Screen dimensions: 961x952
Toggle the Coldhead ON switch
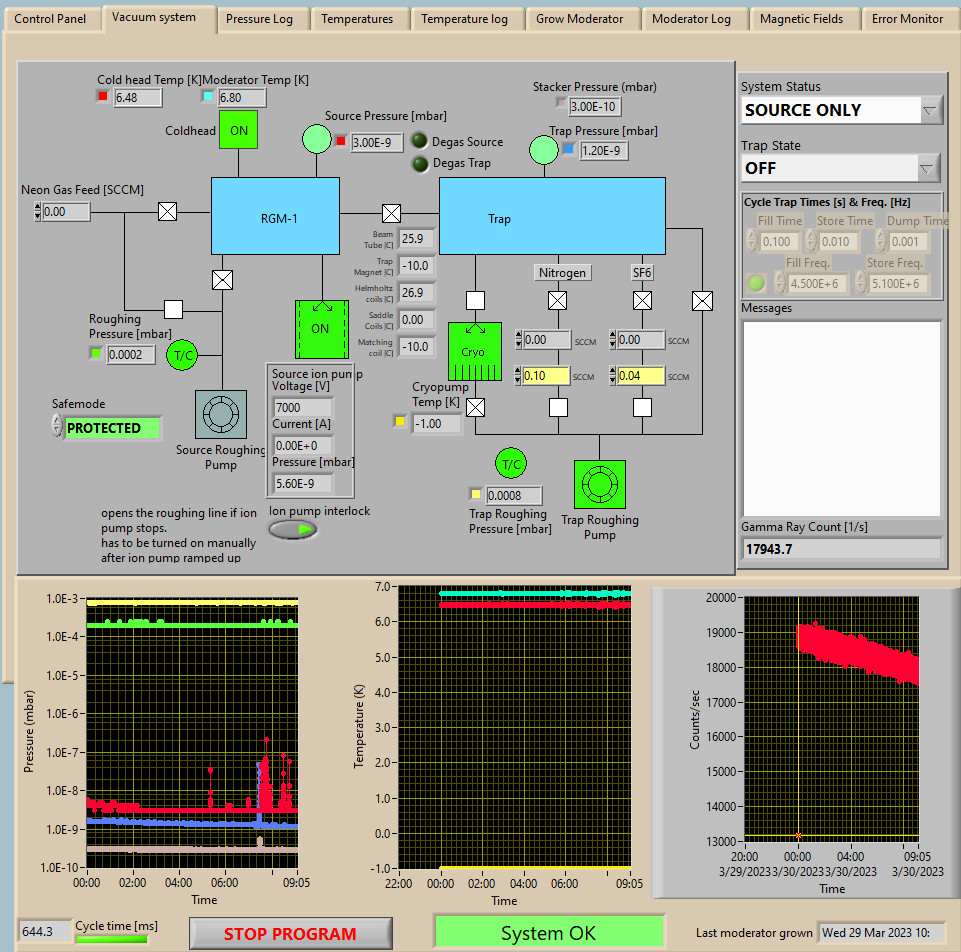point(239,130)
